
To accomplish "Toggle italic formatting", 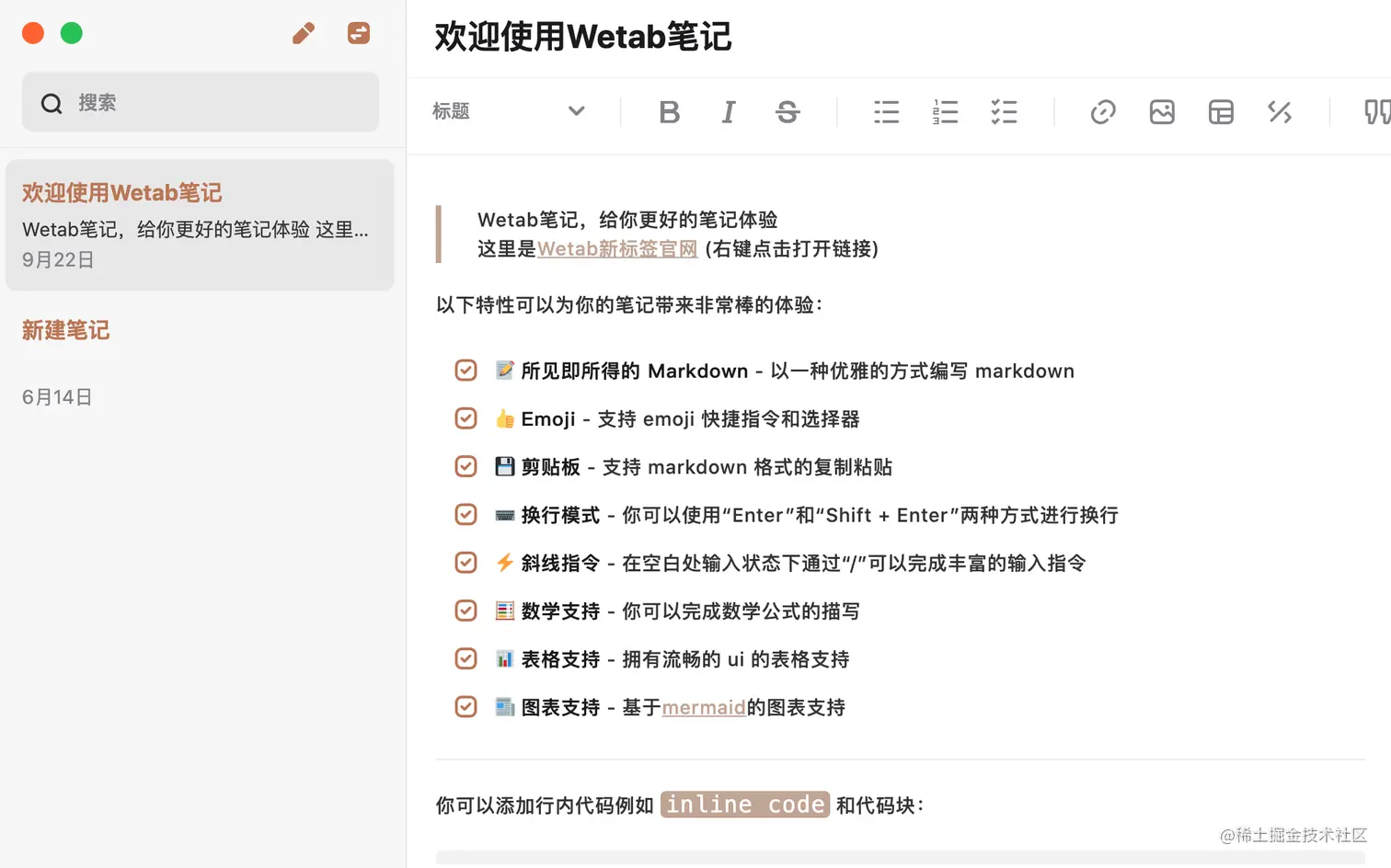I will tap(729, 112).
